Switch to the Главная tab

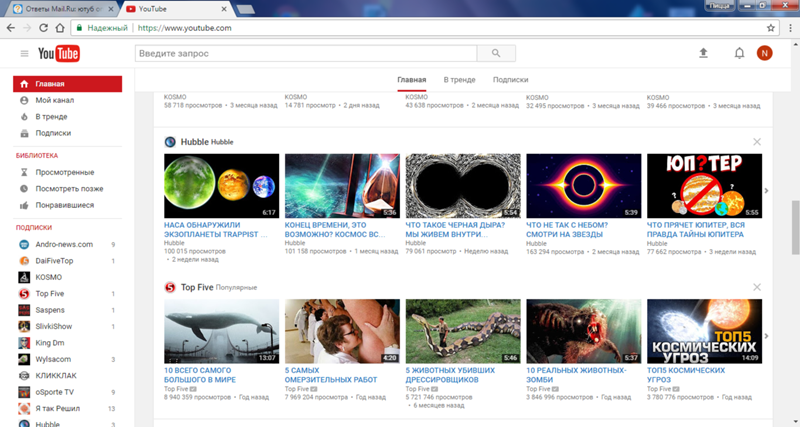(412, 80)
